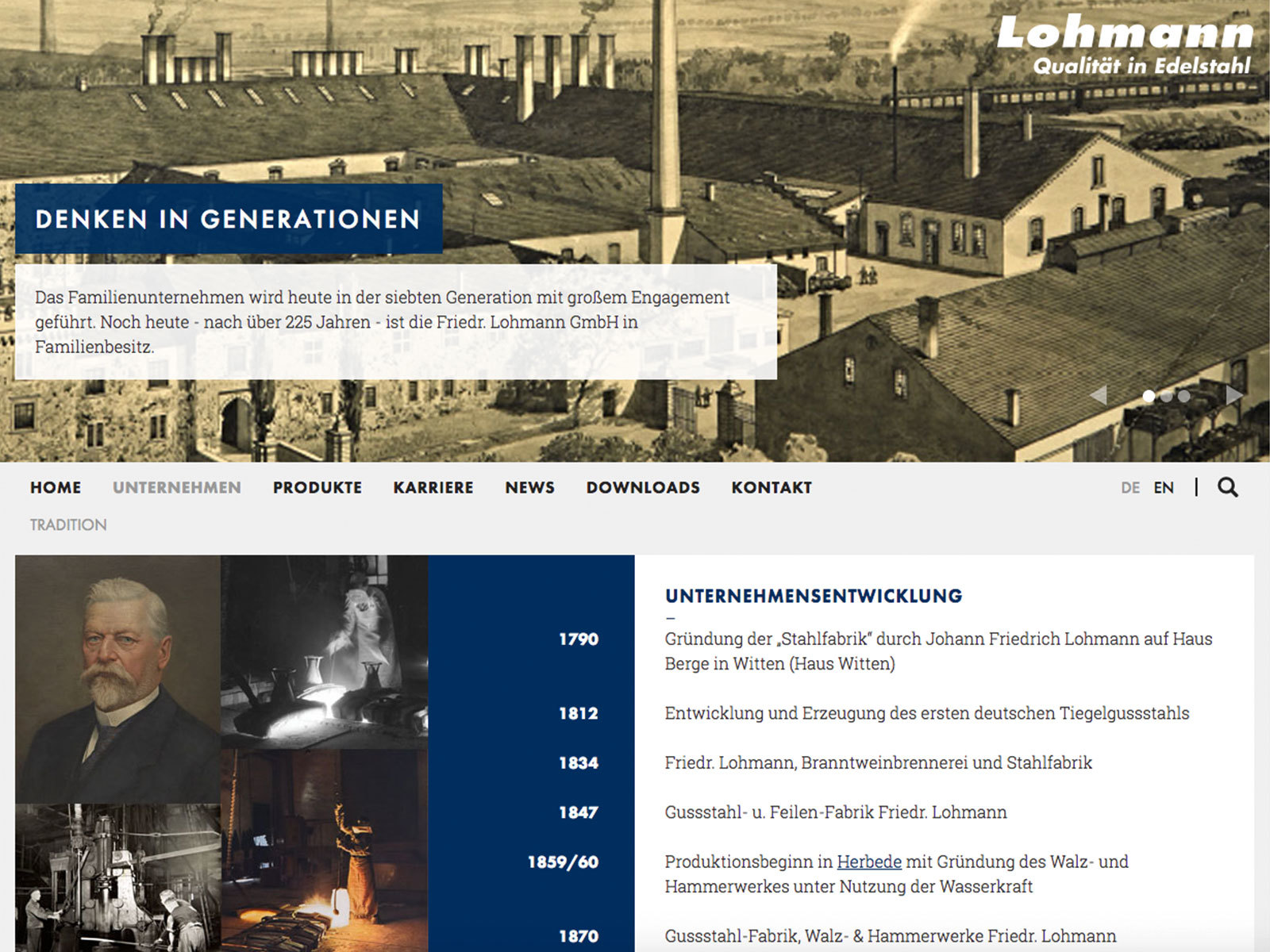Advance the slider with the right arrow

[x=1234, y=395]
